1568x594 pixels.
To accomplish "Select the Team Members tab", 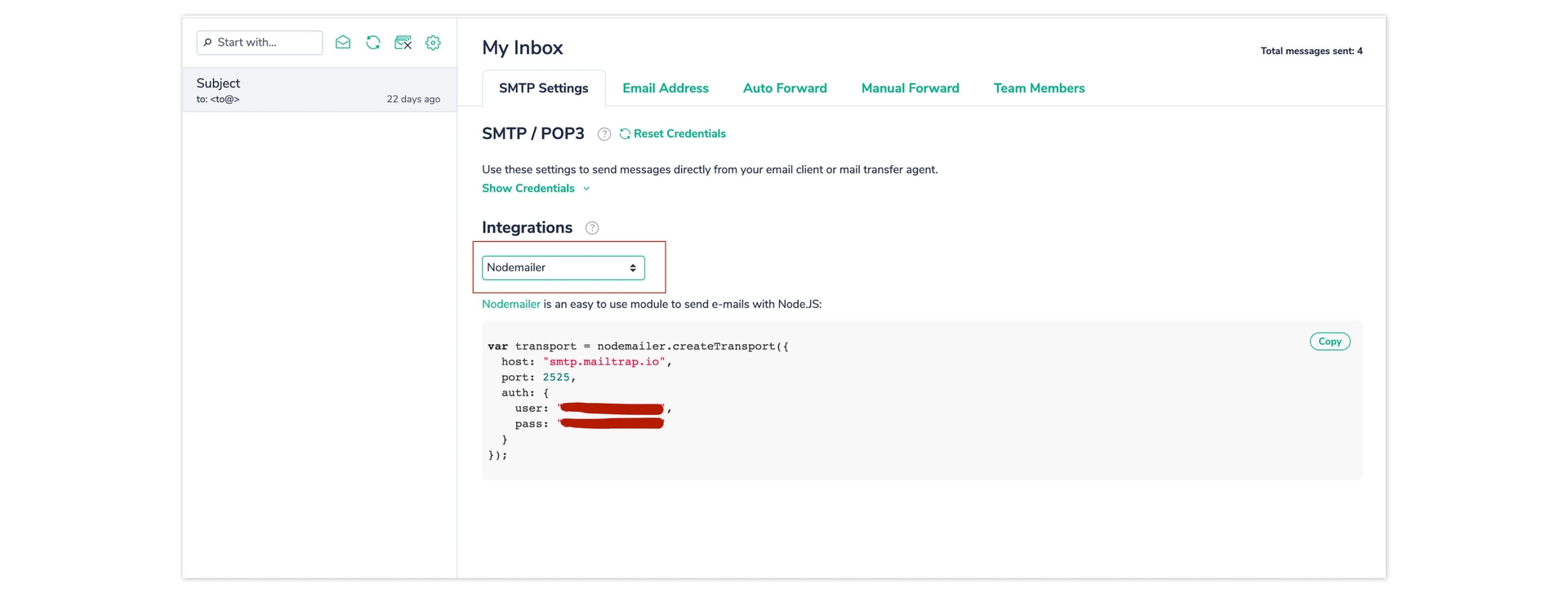I will click(1039, 88).
